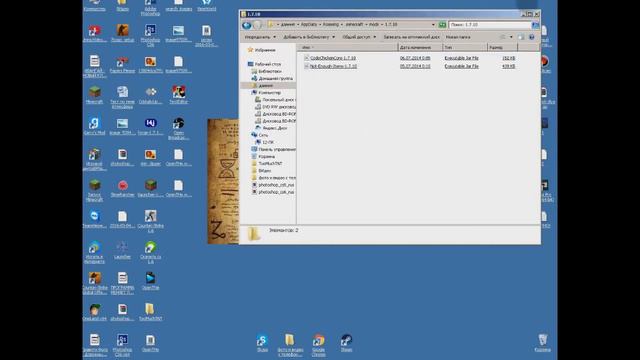The image size is (640, 360).
Task: Open the Launcher desktop icon
Action: (x=122, y=250)
